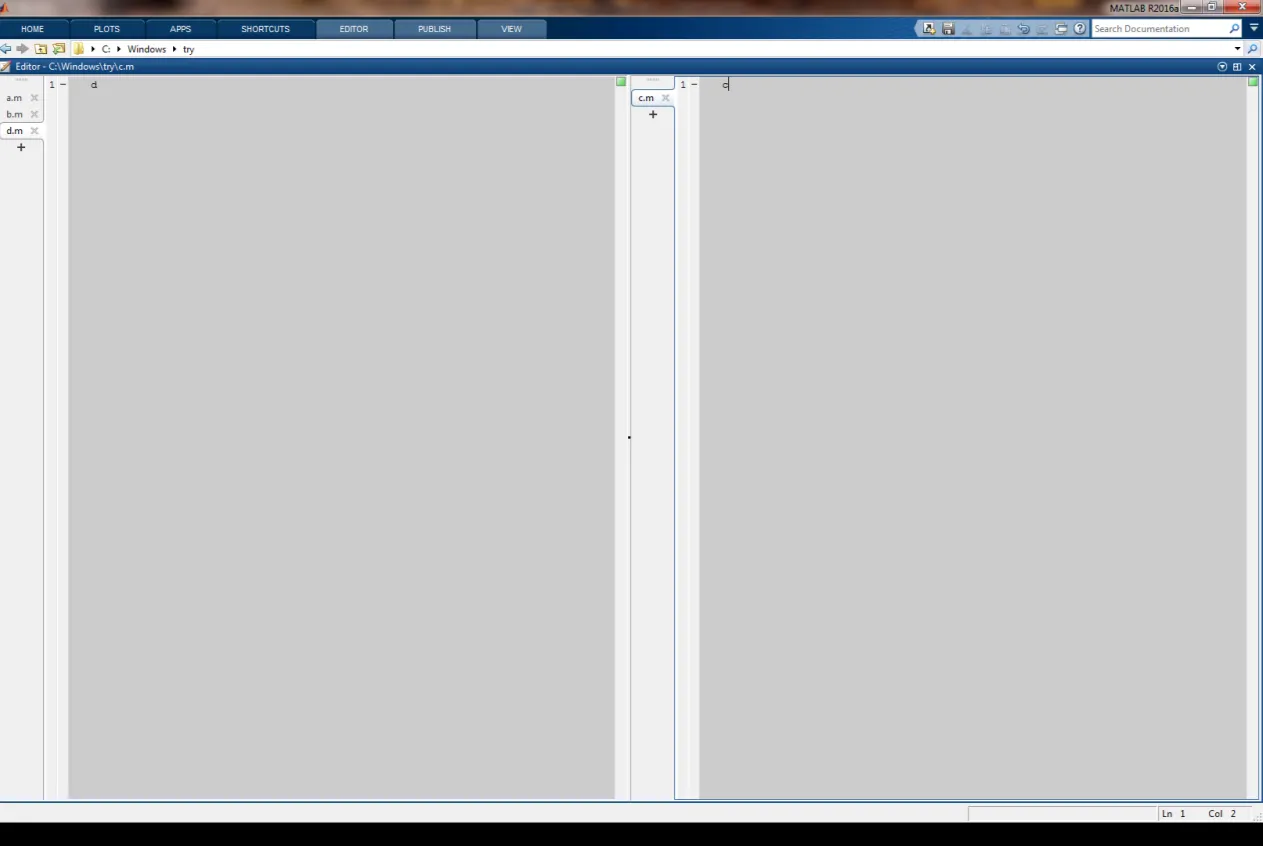Click line number 1 in right editor
This screenshot has height=846, width=1263.
click(683, 84)
